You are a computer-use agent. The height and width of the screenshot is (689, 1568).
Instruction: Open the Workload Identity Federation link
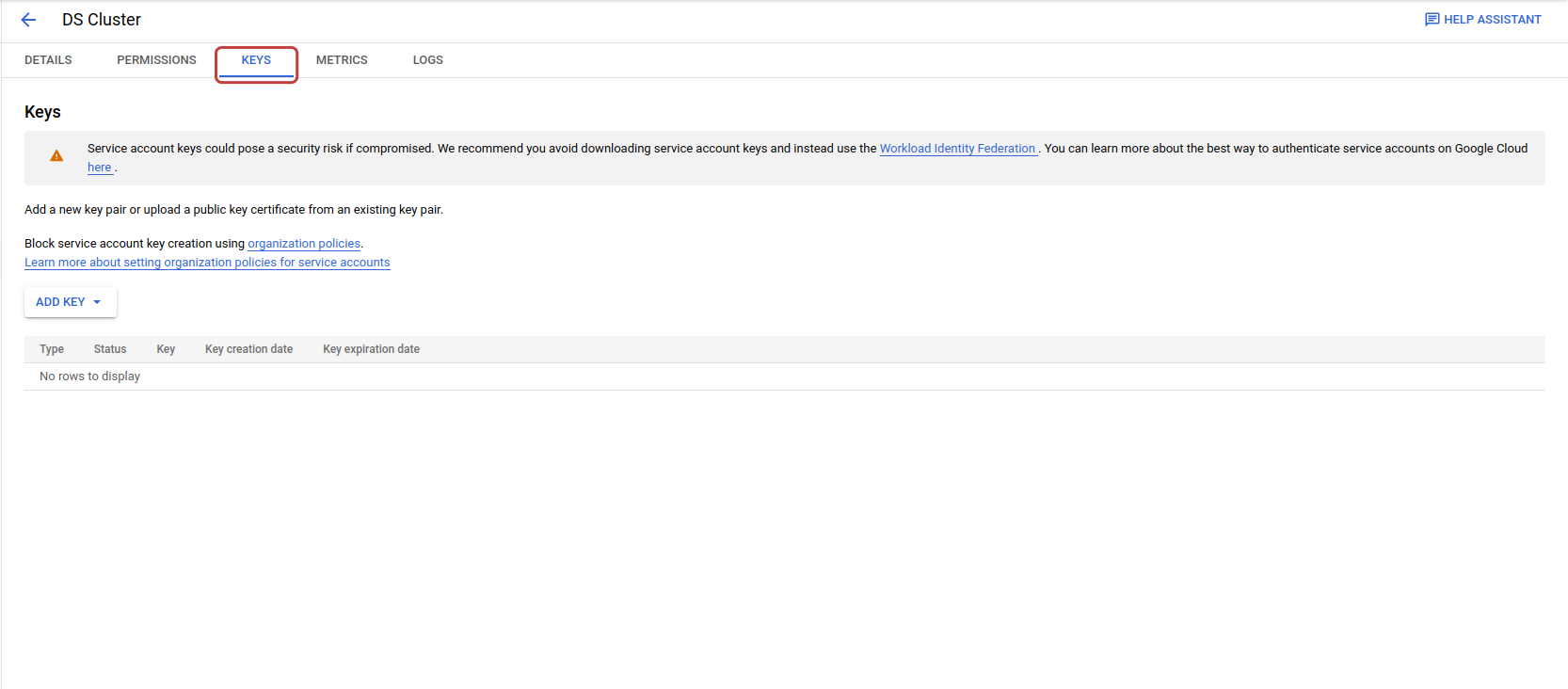point(957,149)
